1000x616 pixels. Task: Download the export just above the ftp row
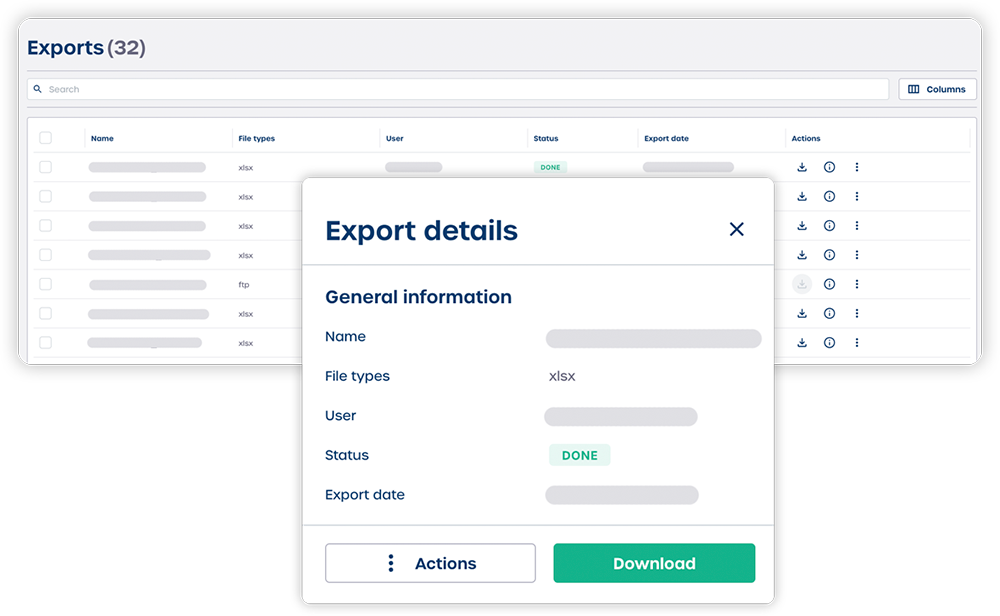(802, 255)
